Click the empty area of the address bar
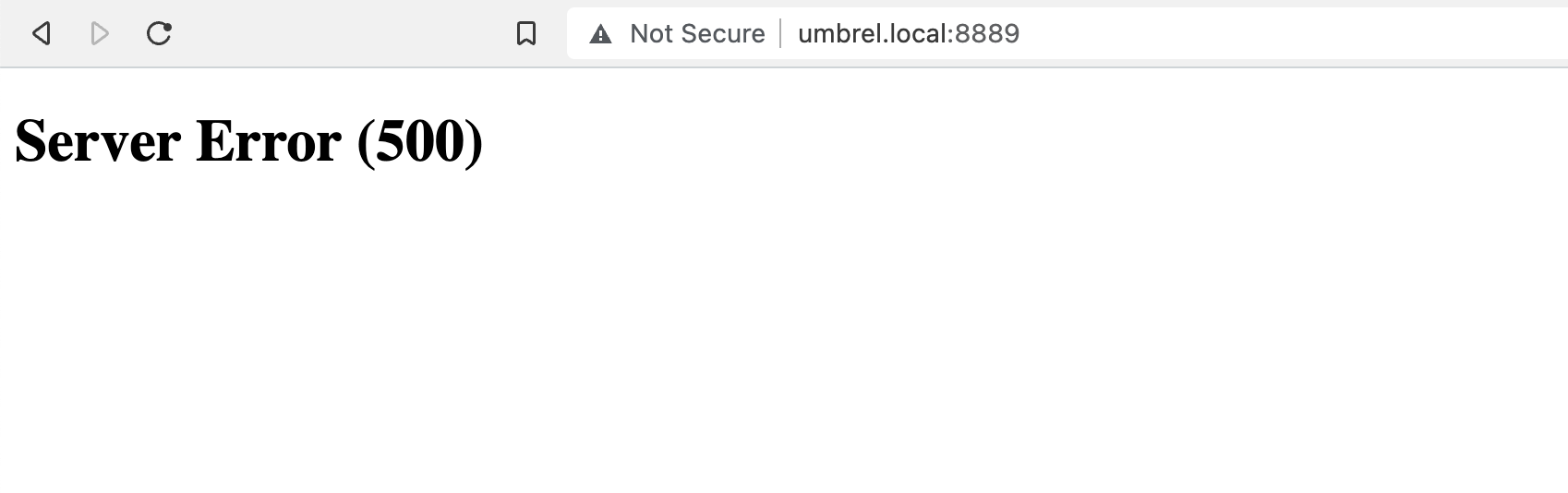 tap(1293, 34)
